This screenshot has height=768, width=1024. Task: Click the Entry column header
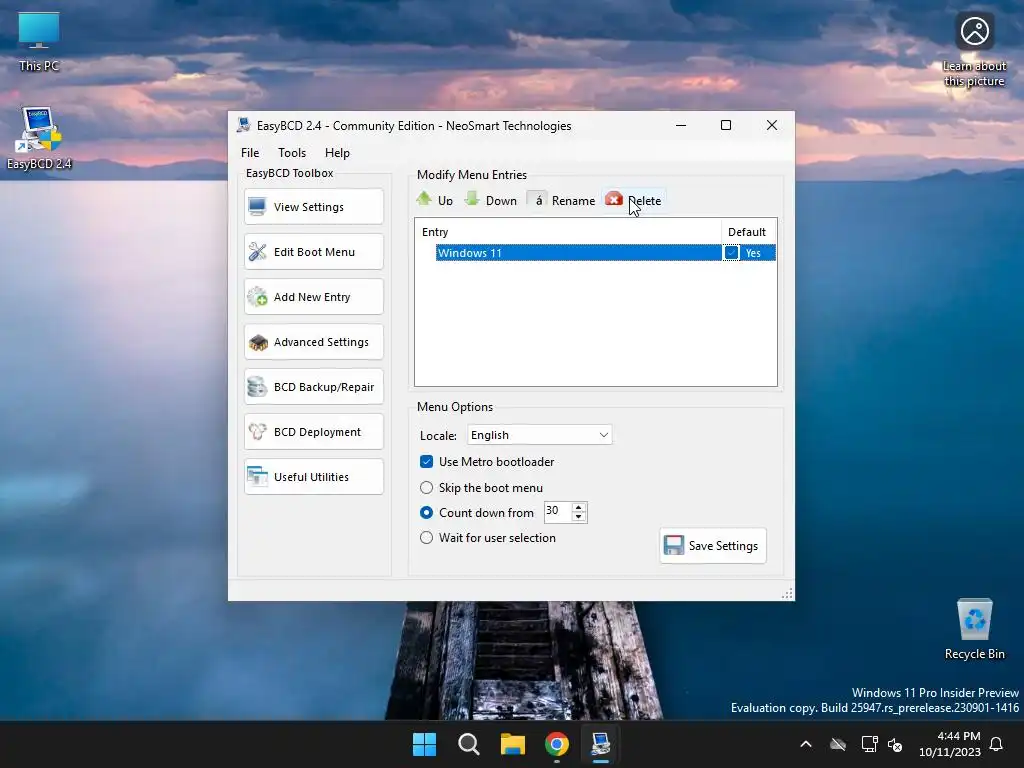[x=568, y=232]
